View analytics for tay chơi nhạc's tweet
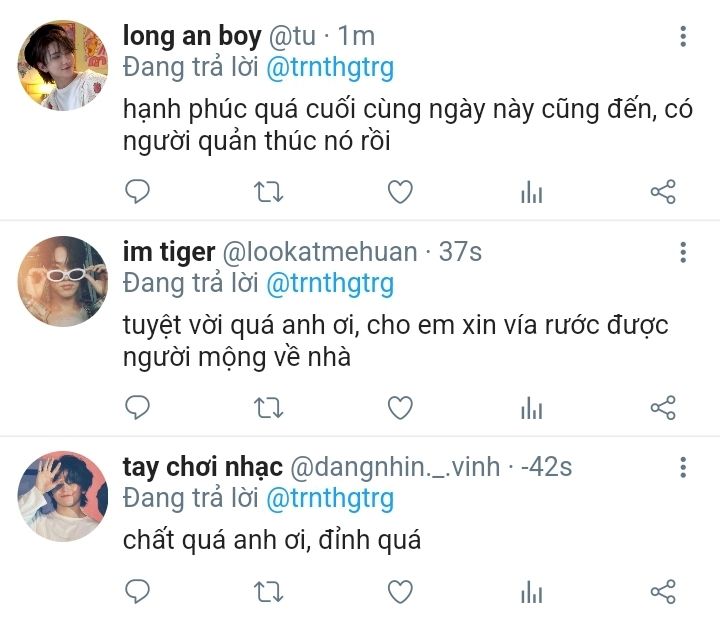The height and width of the screenshot is (619, 720). click(531, 593)
